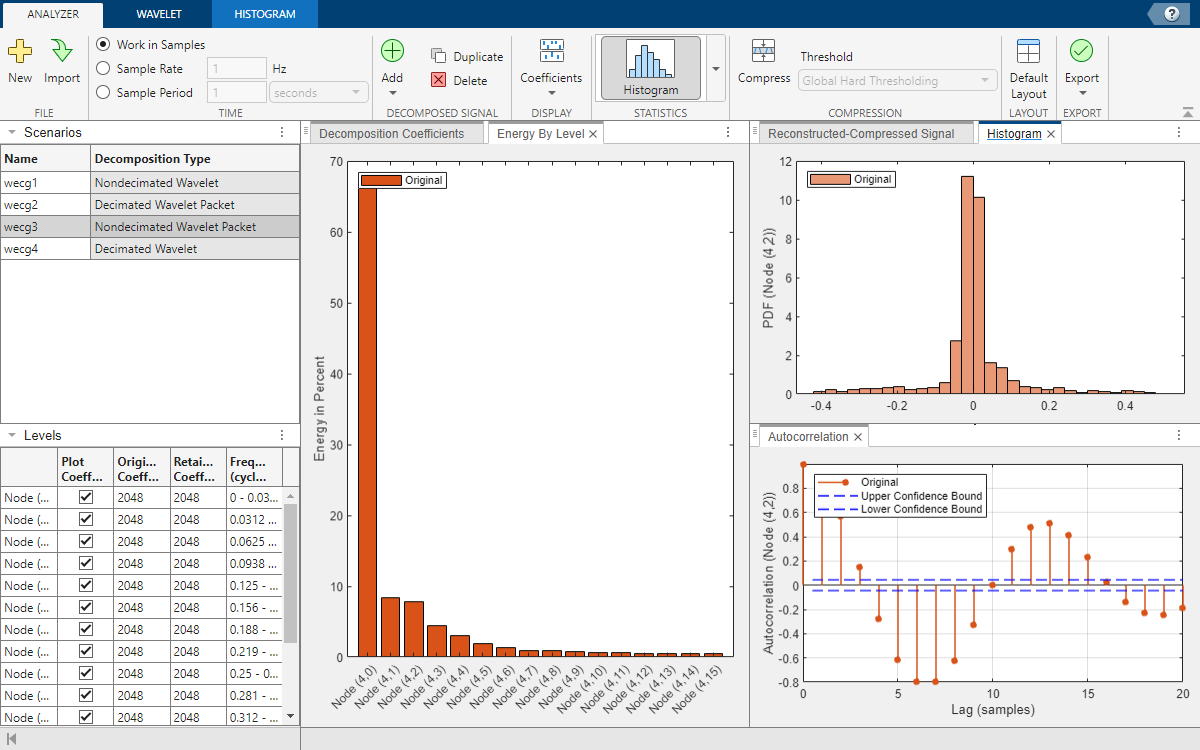The height and width of the screenshot is (750, 1200).
Task: Collapse the Levels panel
Action: [x=11, y=436]
